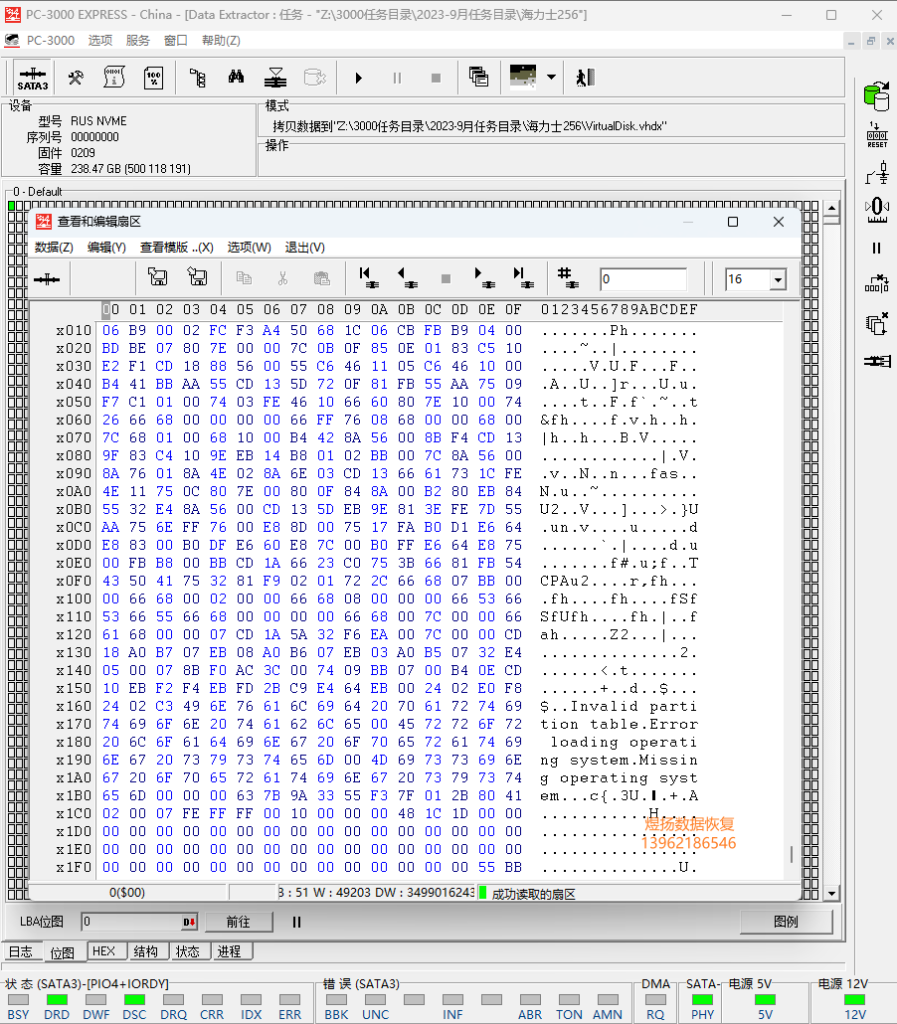Click the go-to-sector hash icon
The image size is (897, 1024).
click(567, 278)
